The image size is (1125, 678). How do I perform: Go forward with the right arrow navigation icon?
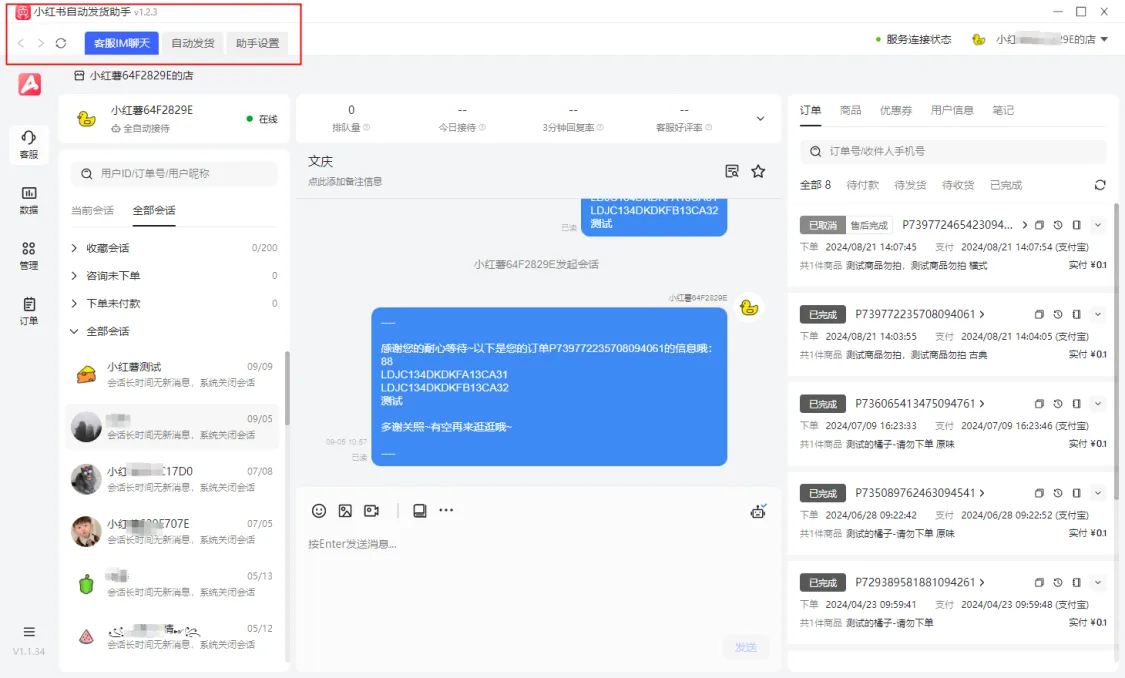coord(41,43)
